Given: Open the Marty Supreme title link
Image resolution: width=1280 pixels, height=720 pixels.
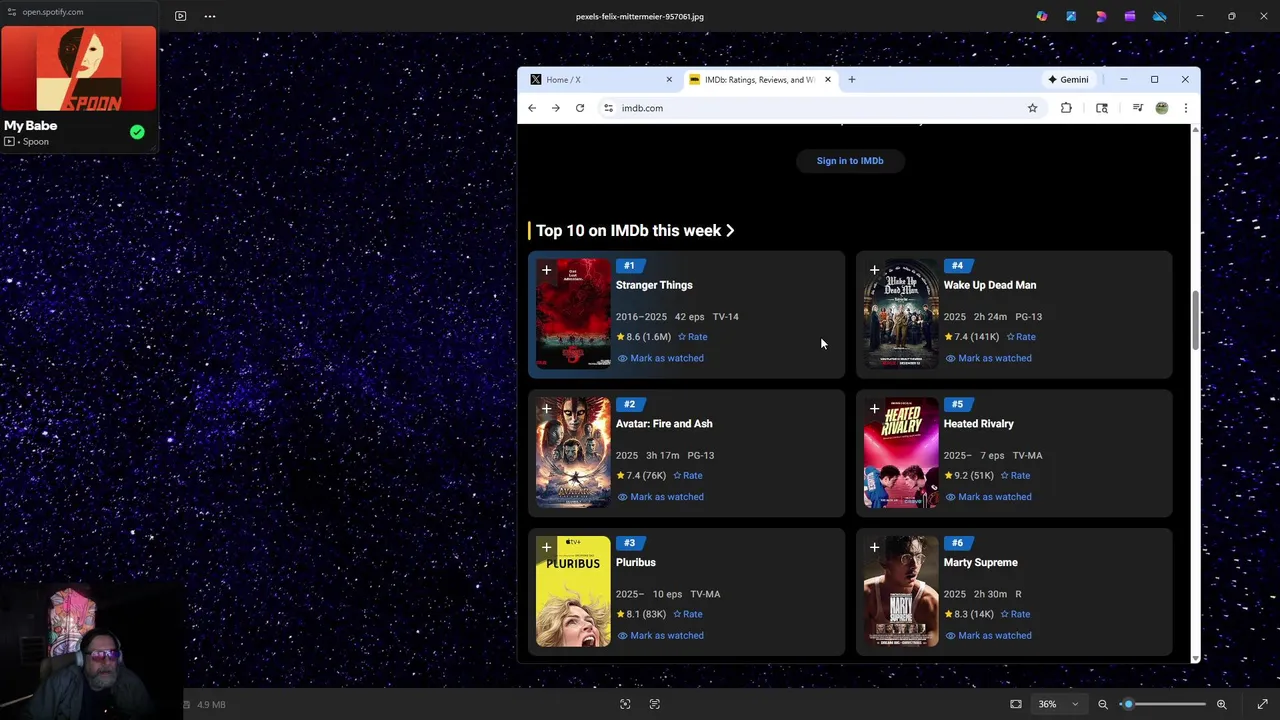Looking at the screenshot, I should (981, 563).
